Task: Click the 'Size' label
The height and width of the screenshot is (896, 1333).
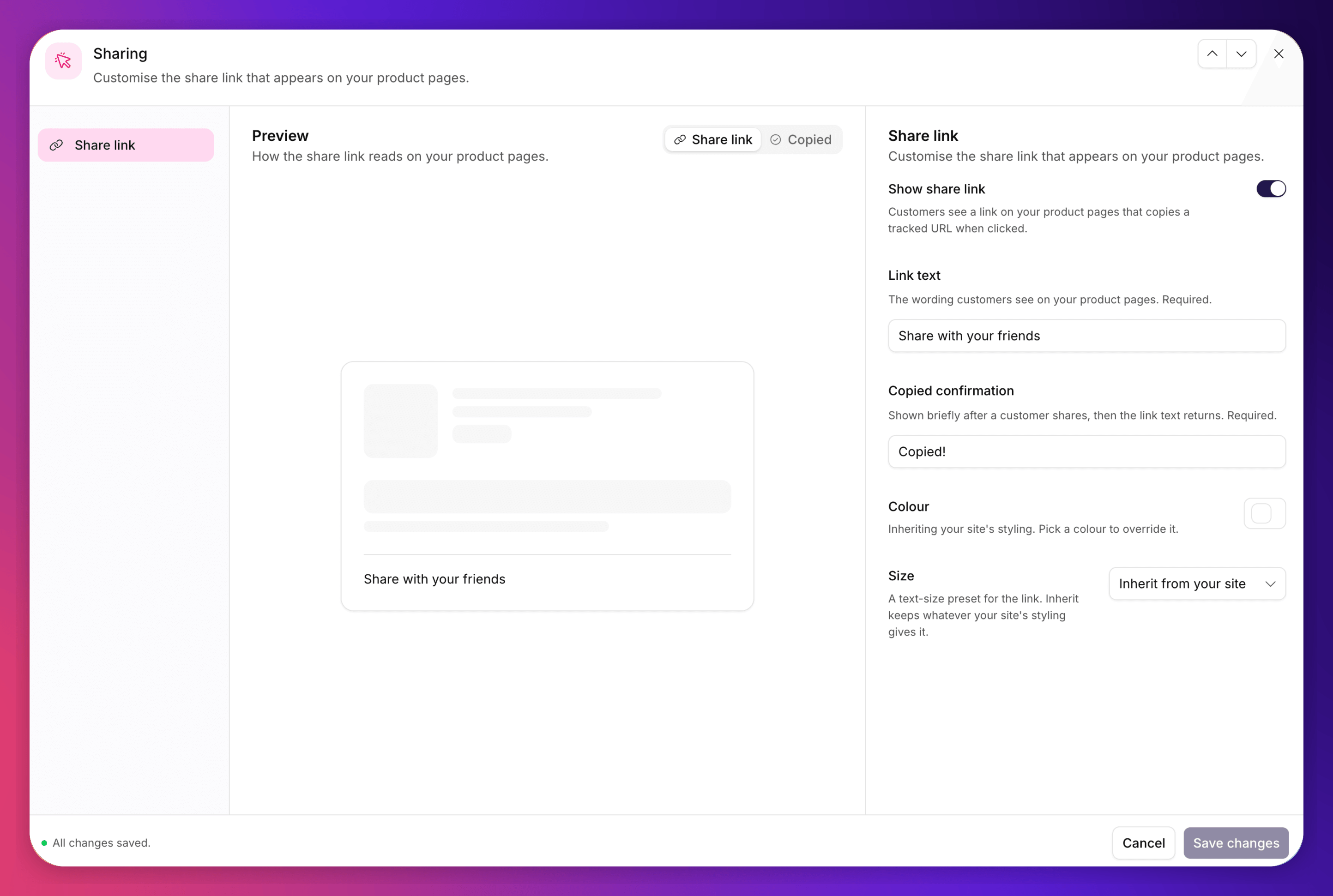Action: pyautogui.click(x=901, y=576)
